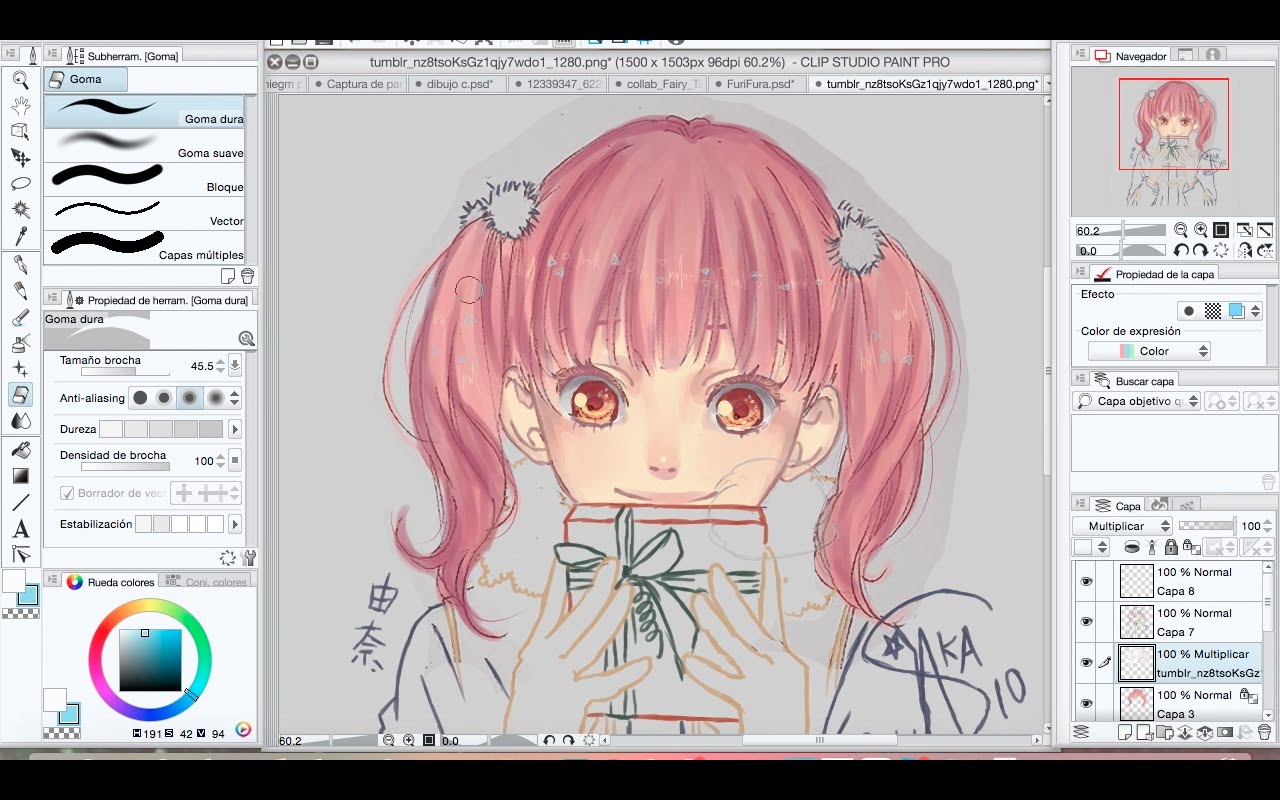
Task: Click the Auto select magic wand tool
Action: [x=20, y=209]
